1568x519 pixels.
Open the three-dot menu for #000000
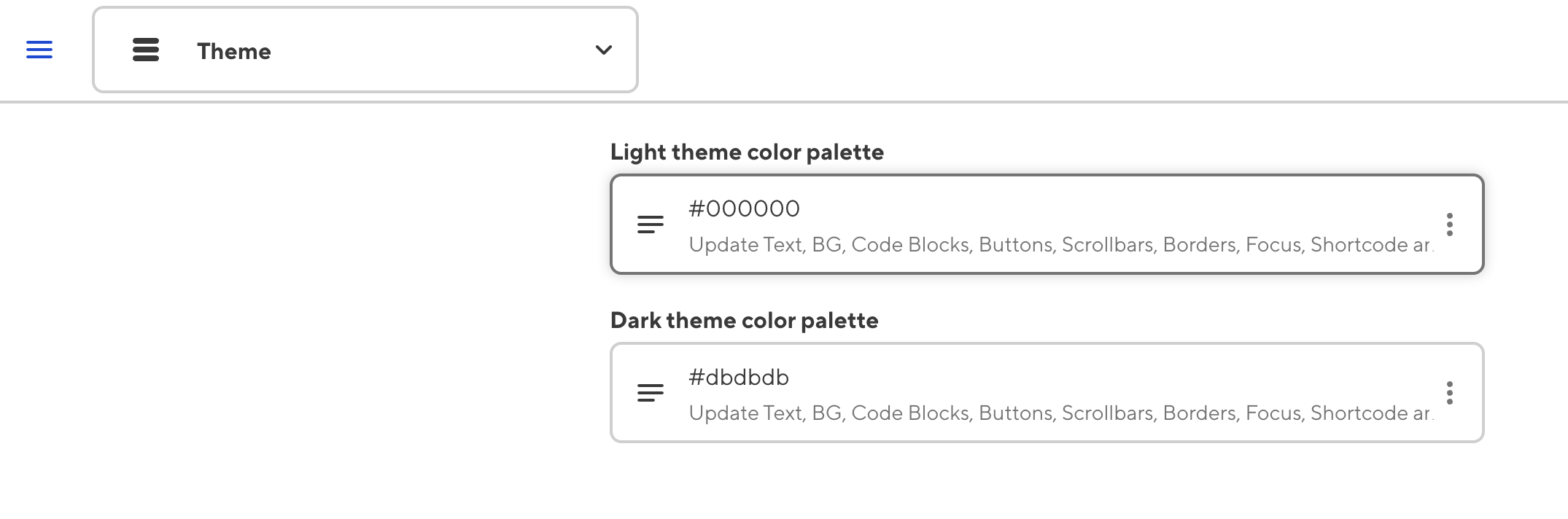coord(1449,225)
